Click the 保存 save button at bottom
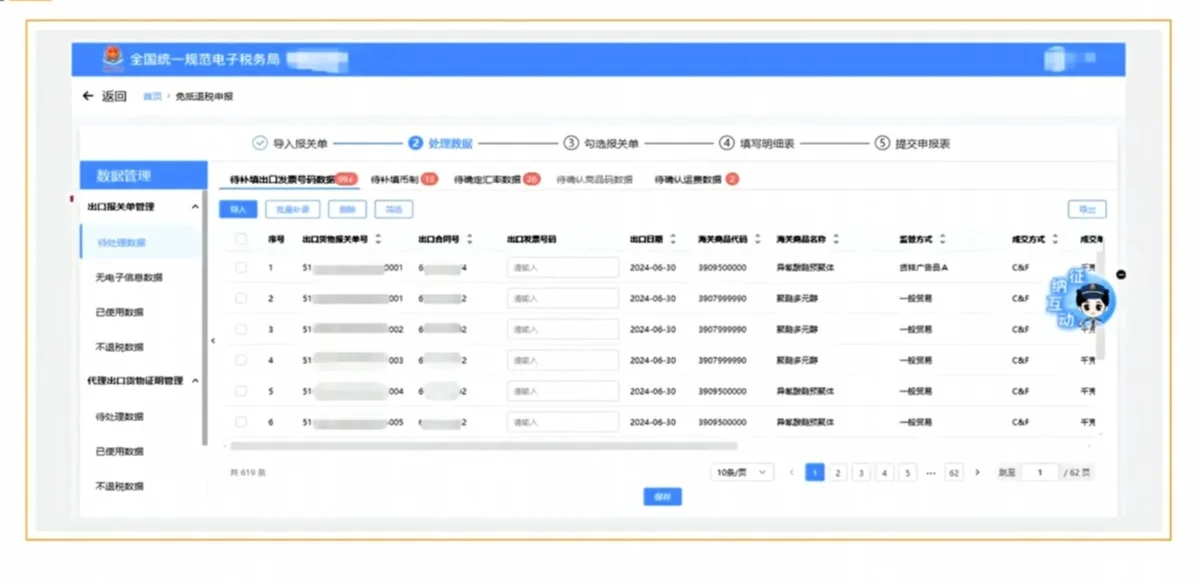Screen dimensions: 1199x583 point(662,496)
